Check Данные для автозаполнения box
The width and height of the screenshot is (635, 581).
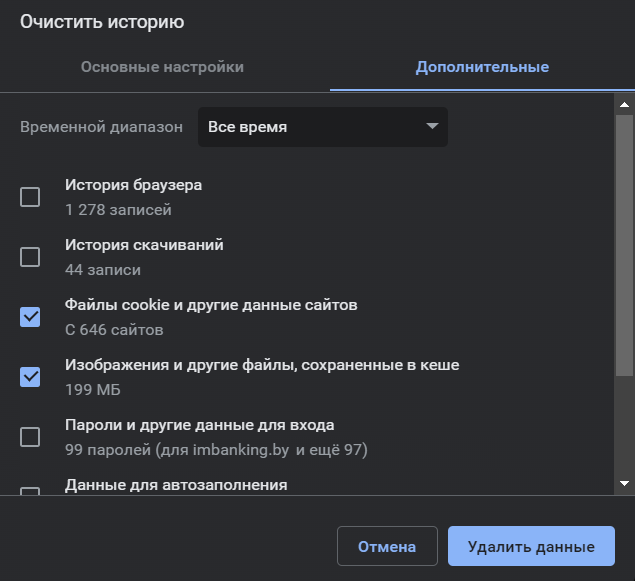click(30, 491)
